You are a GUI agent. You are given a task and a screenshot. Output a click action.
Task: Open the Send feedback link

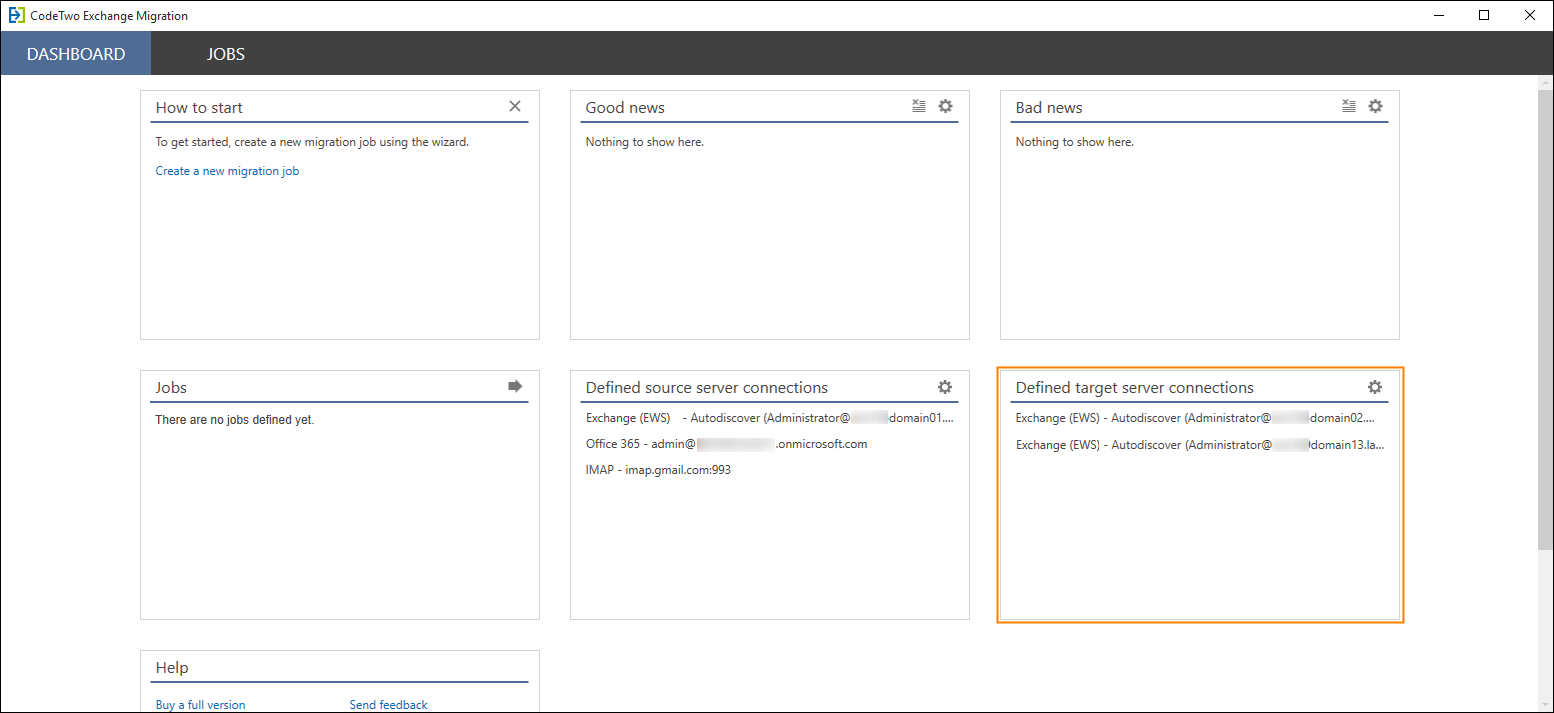[388, 705]
